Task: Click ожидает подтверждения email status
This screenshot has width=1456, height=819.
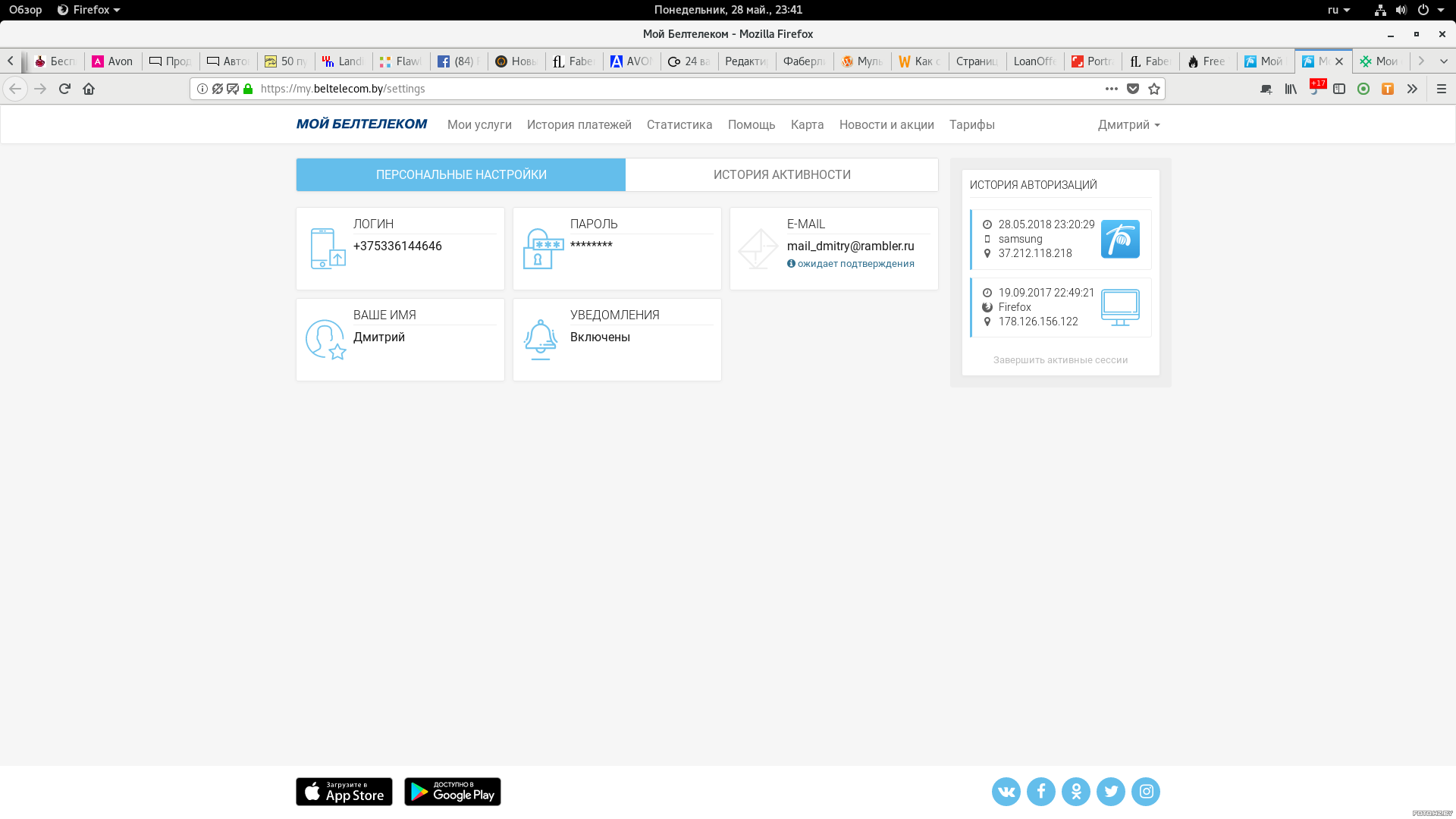Action: pos(851,264)
